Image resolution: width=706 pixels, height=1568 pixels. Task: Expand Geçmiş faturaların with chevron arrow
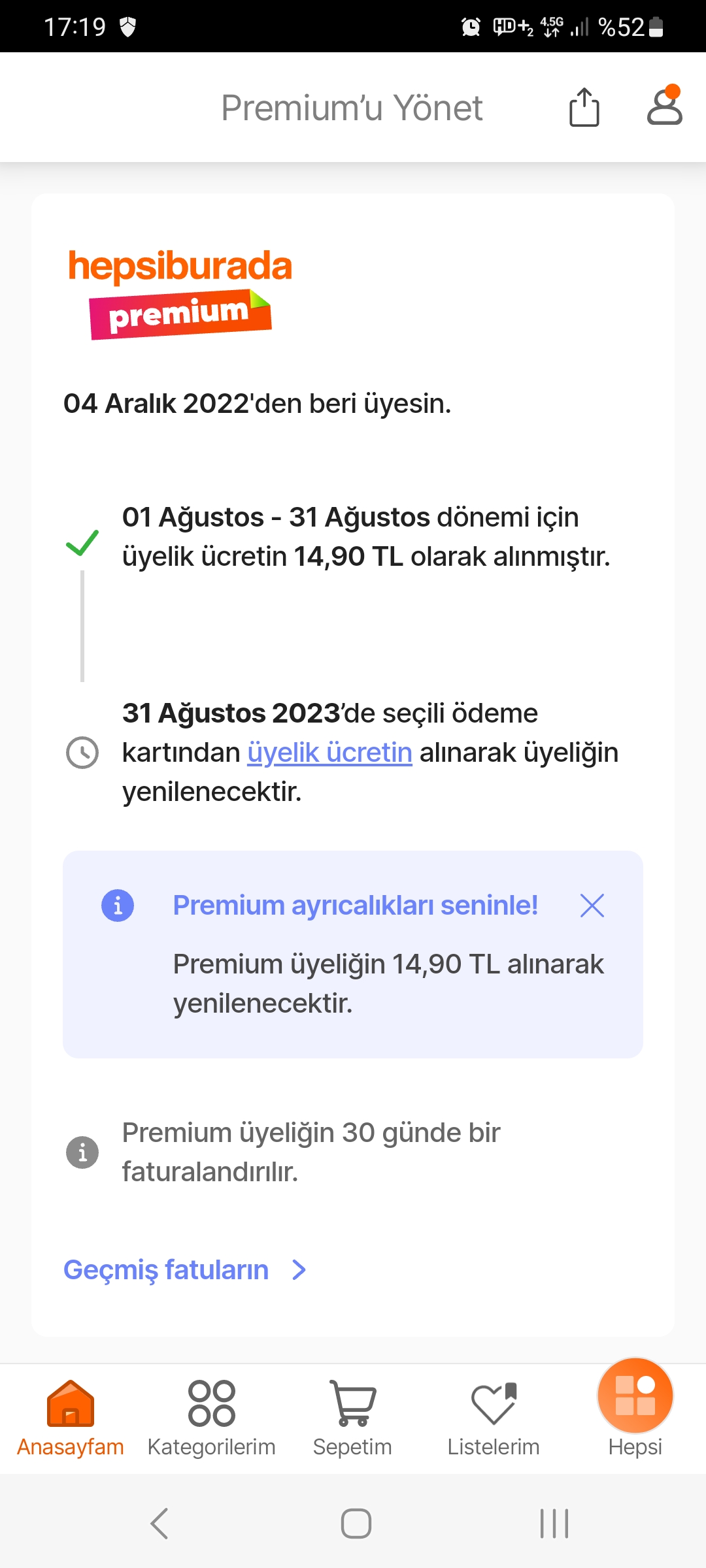[299, 1269]
